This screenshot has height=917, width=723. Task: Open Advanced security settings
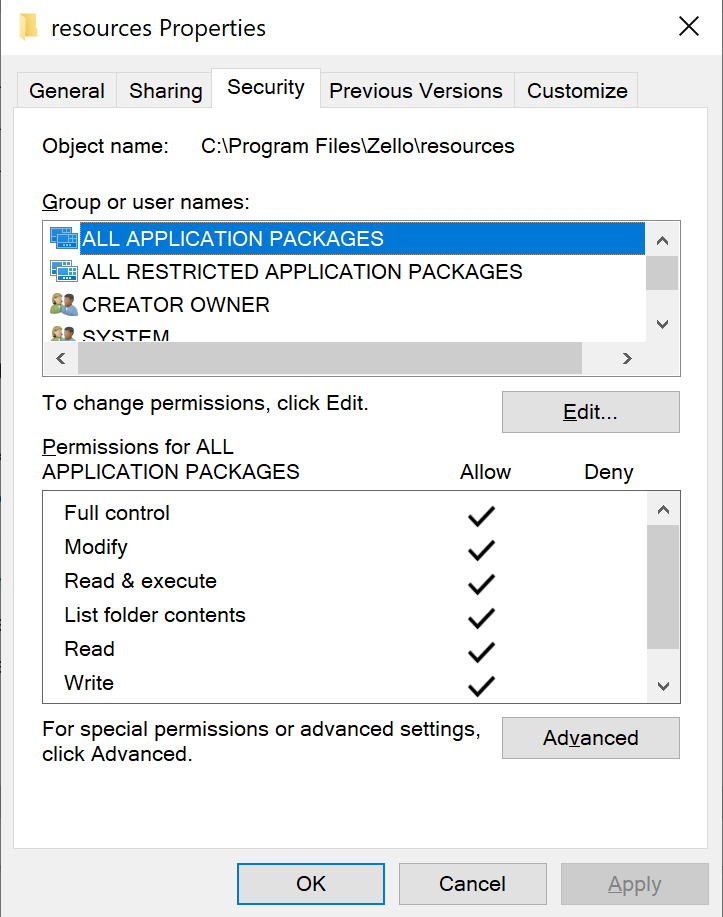pos(590,738)
